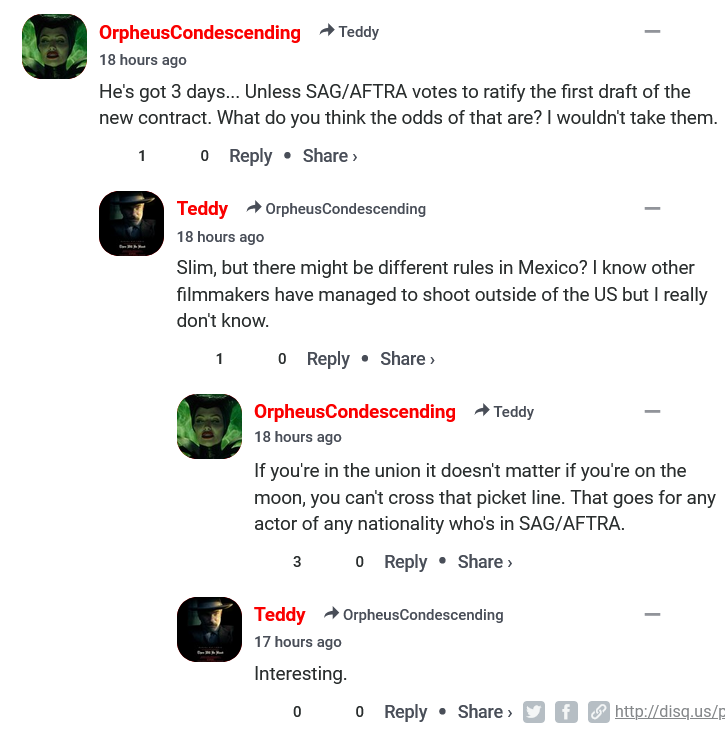The width and height of the screenshot is (725, 731).
Task: Reply to the picket line comment
Action: pos(405,562)
